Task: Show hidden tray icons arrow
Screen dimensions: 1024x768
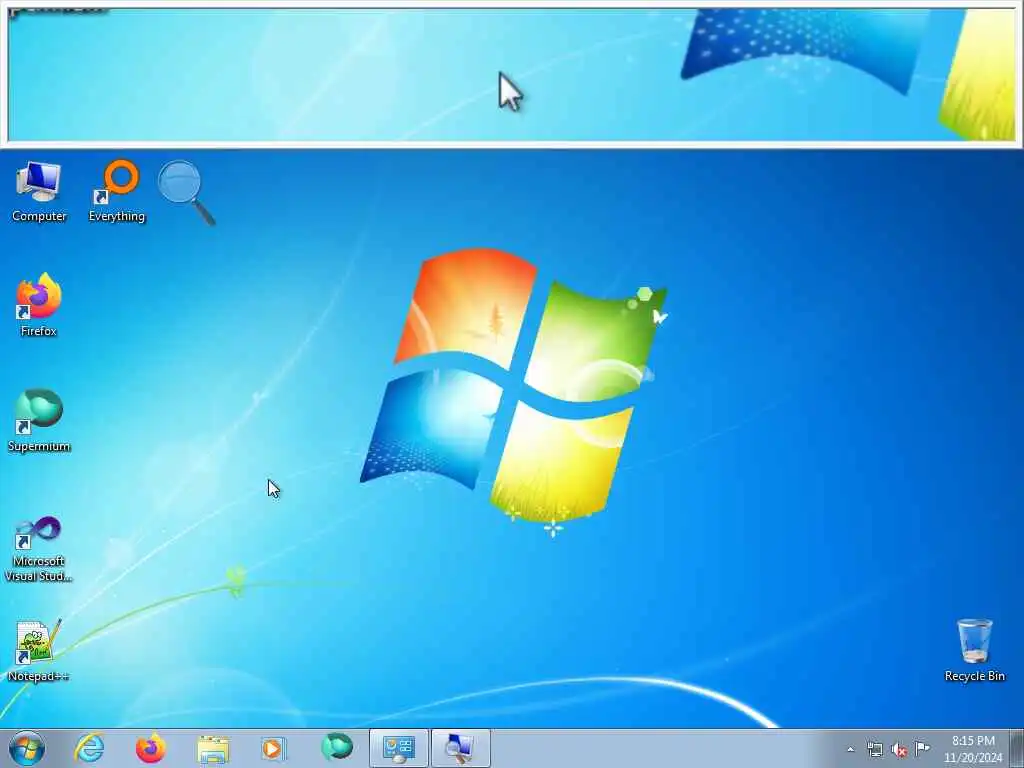Action: click(850, 749)
